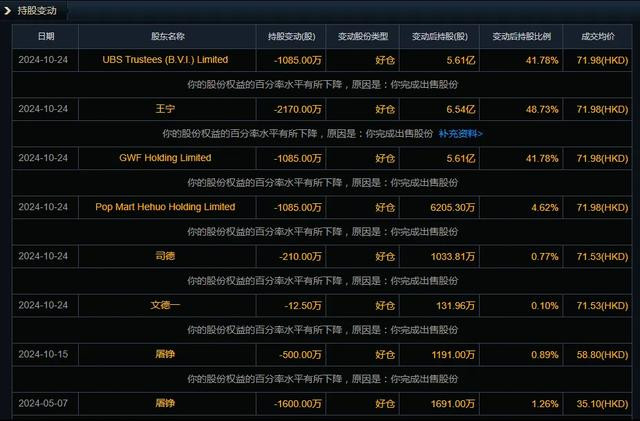Select -1085.00万 in GWF Holding row
This screenshot has height=421, width=640.
tap(298, 158)
